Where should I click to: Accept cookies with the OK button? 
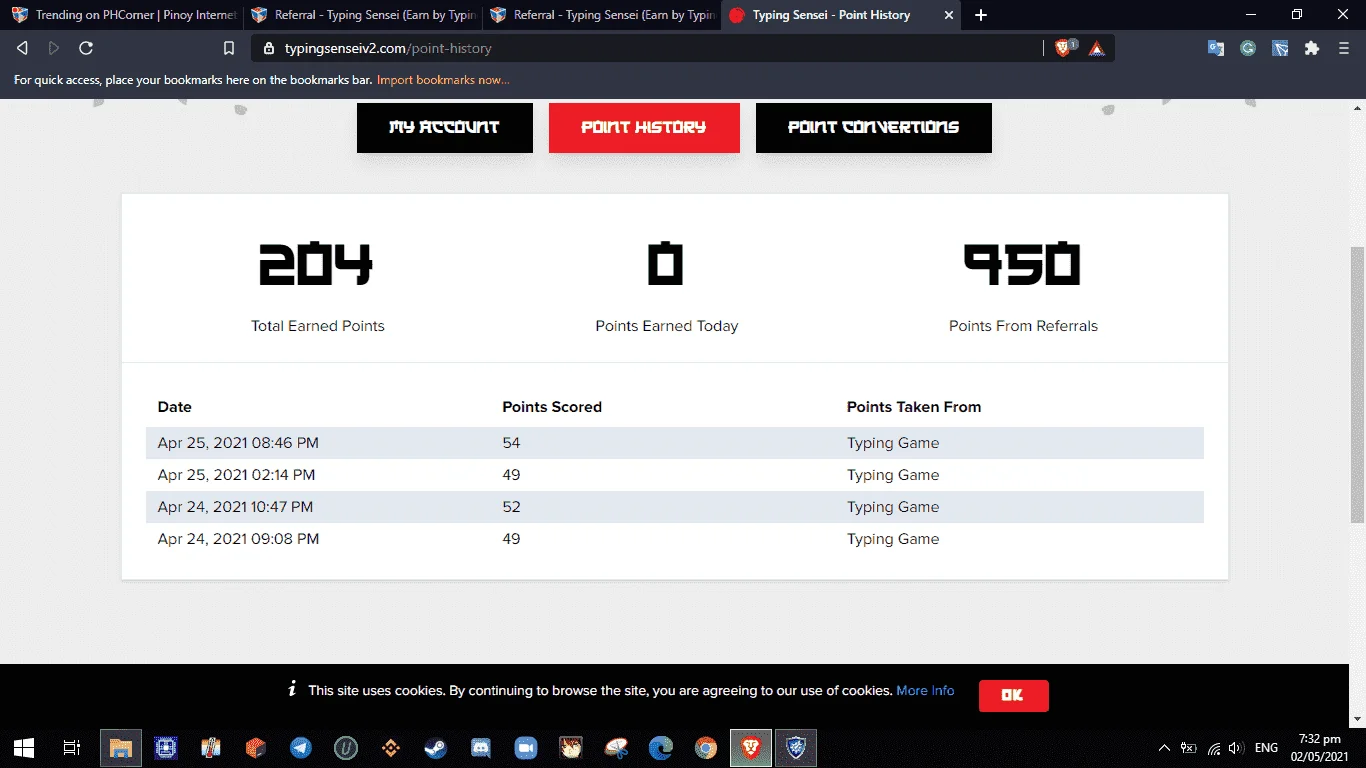click(x=1013, y=695)
